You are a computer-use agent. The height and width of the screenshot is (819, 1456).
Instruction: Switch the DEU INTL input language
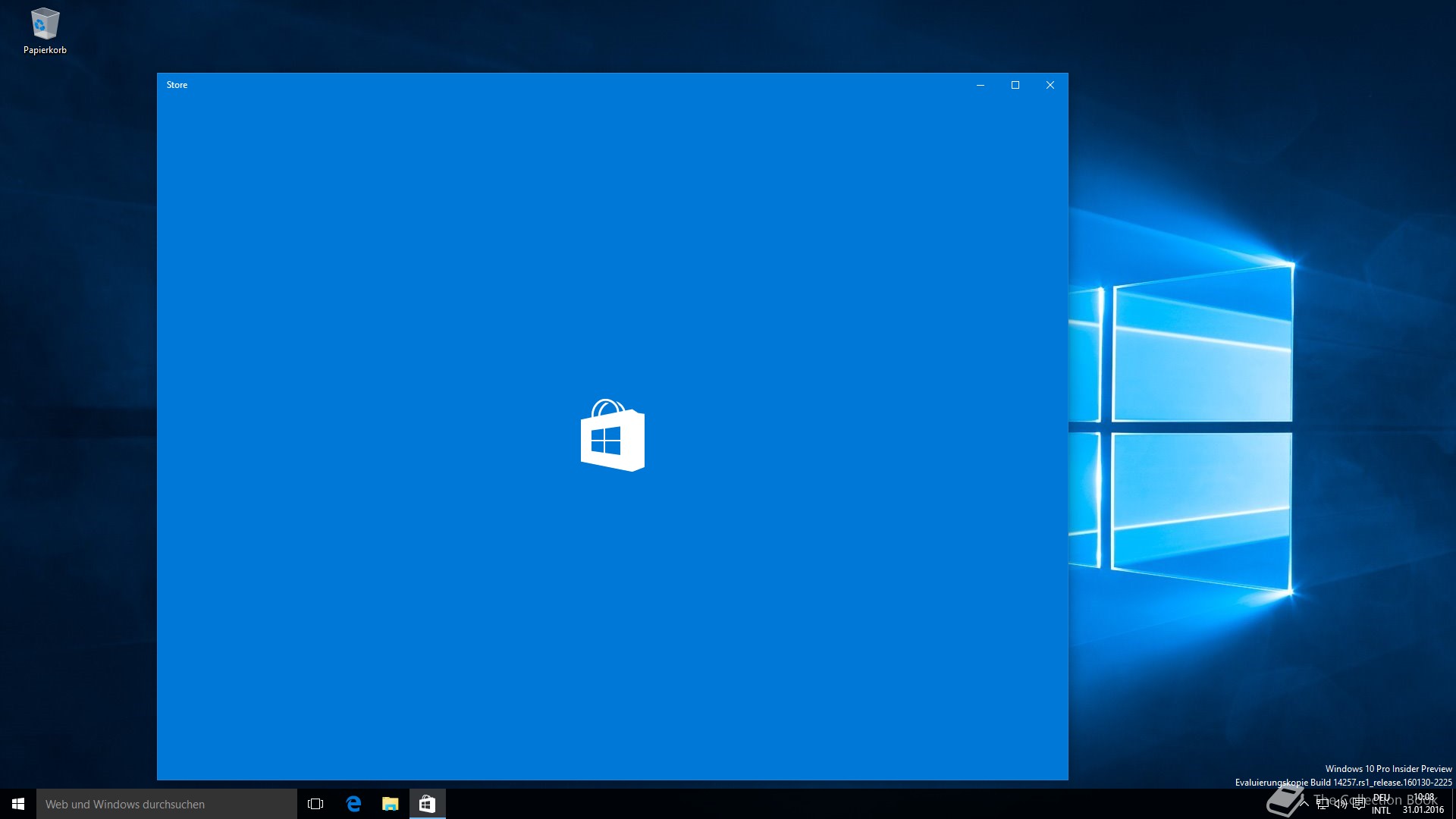(x=1382, y=804)
